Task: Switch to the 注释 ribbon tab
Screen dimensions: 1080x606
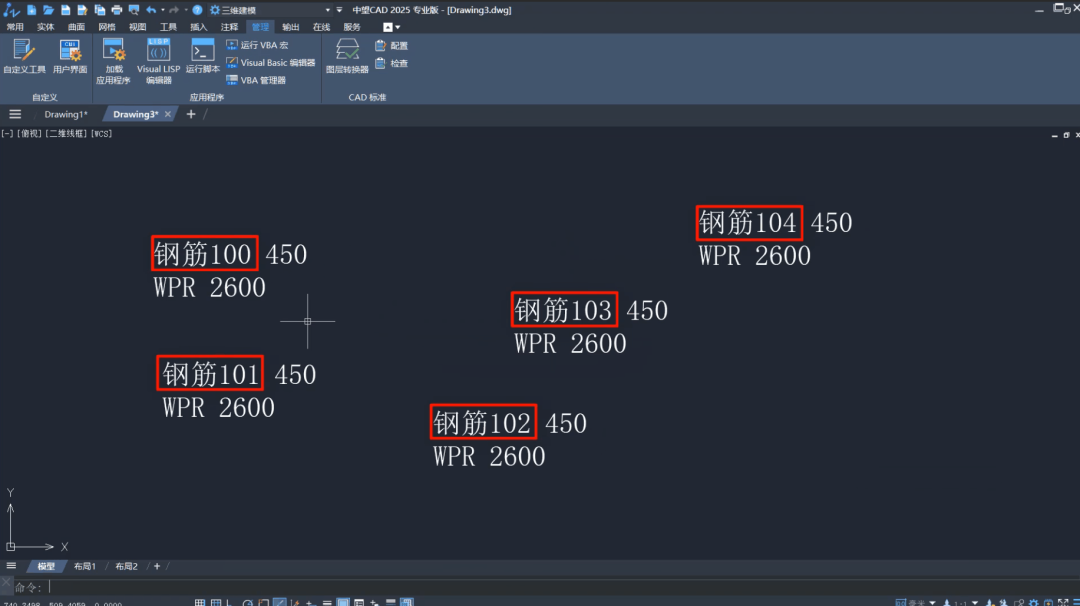Action: [x=229, y=27]
